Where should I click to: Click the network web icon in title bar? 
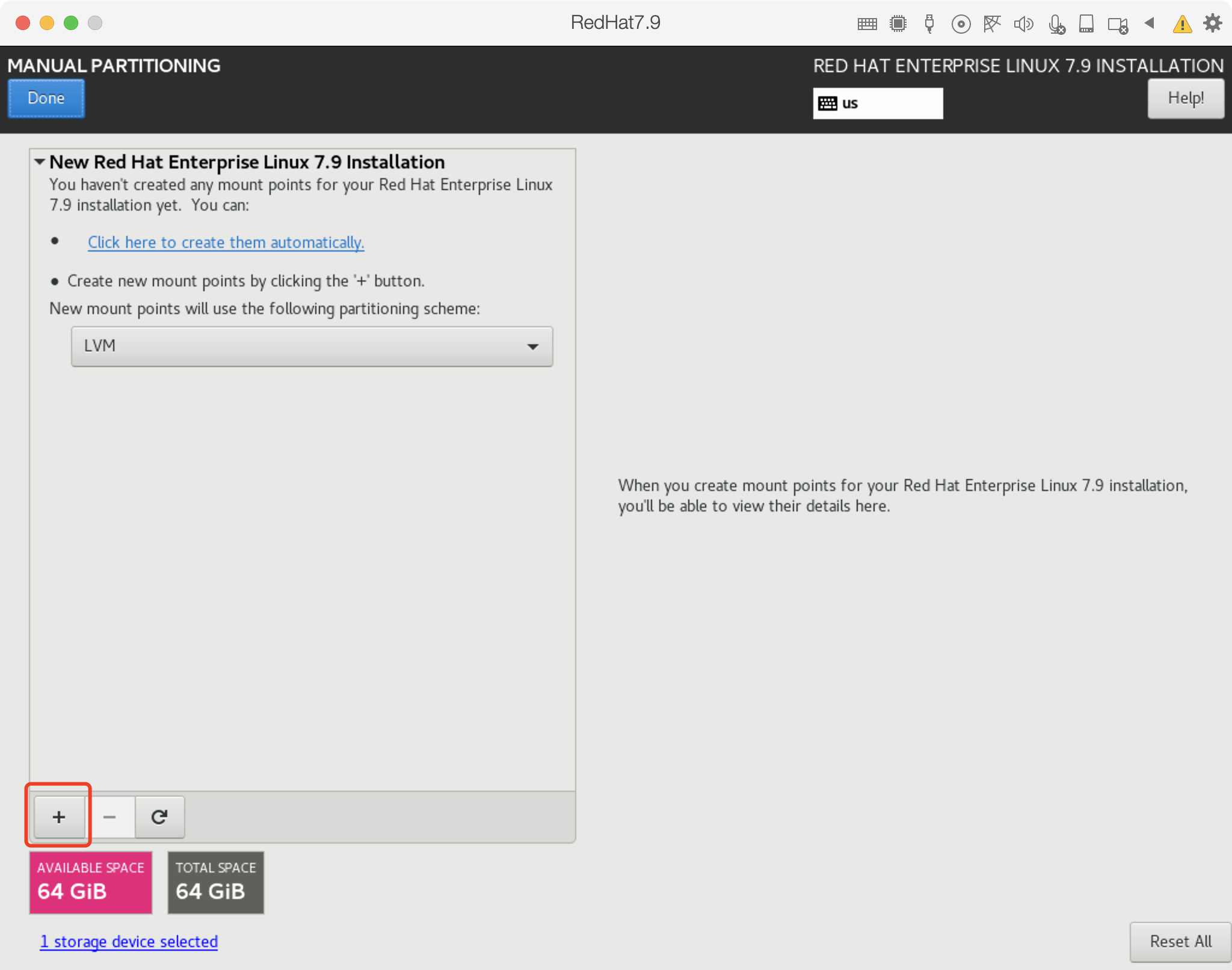pos(992,24)
